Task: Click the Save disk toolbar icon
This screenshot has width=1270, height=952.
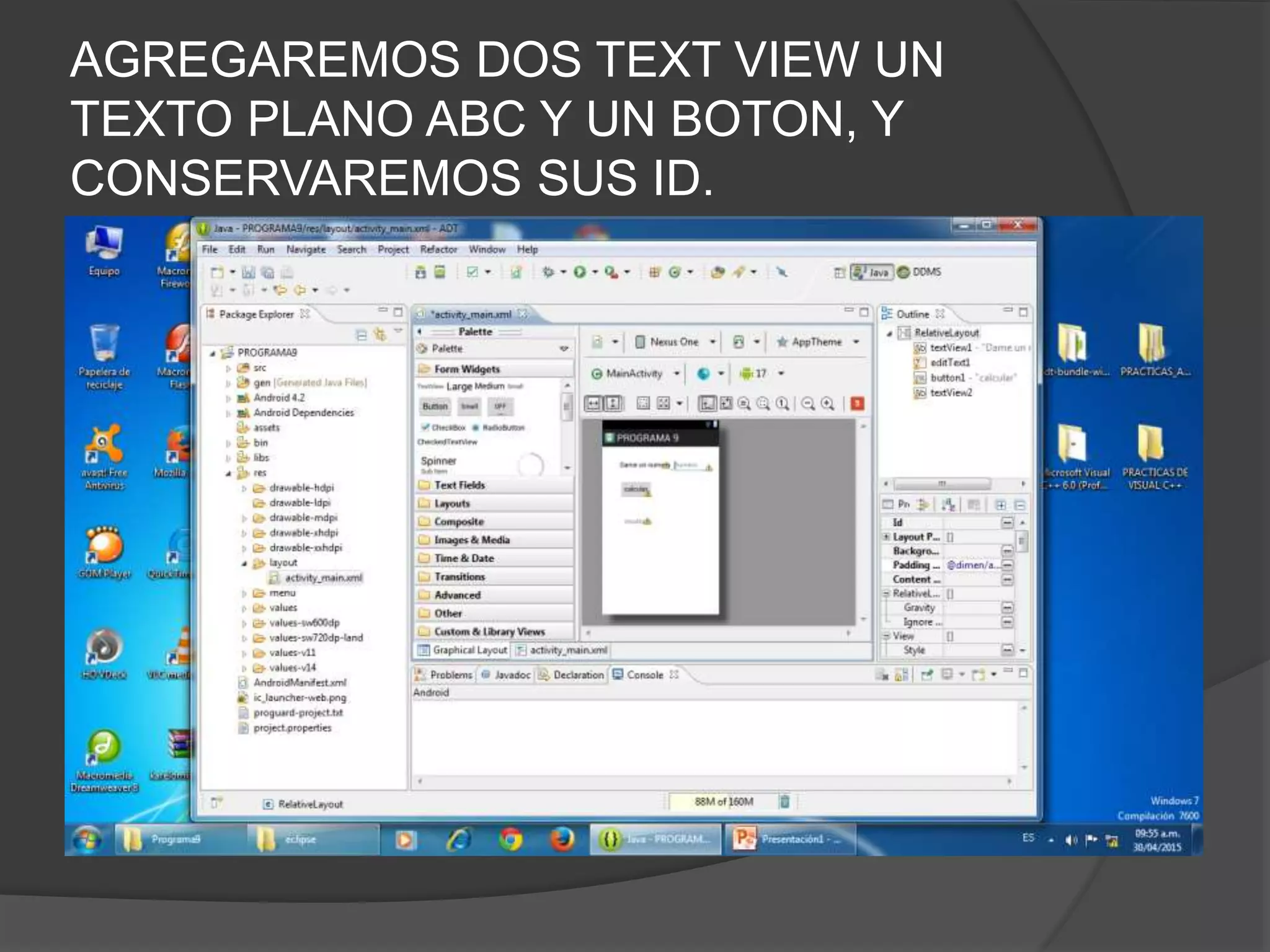Action: (249, 273)
